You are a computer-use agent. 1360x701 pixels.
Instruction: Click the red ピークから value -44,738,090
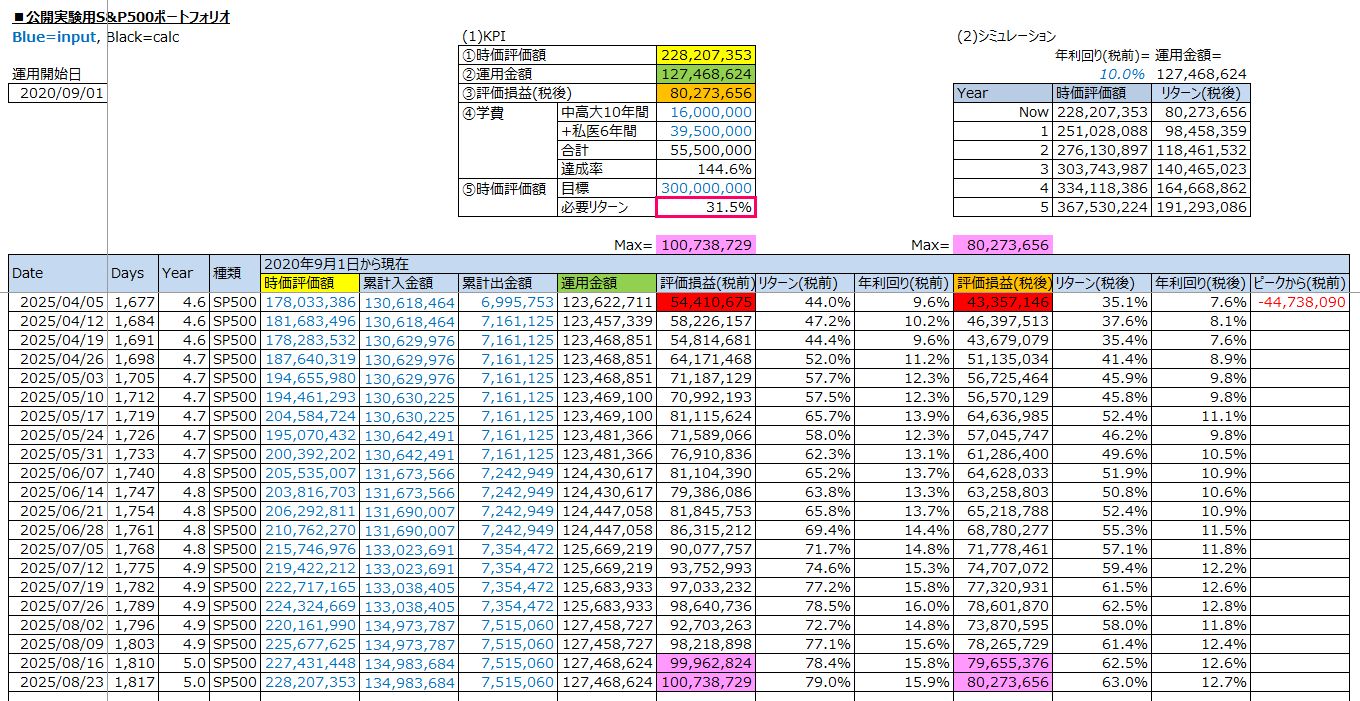1300,302
